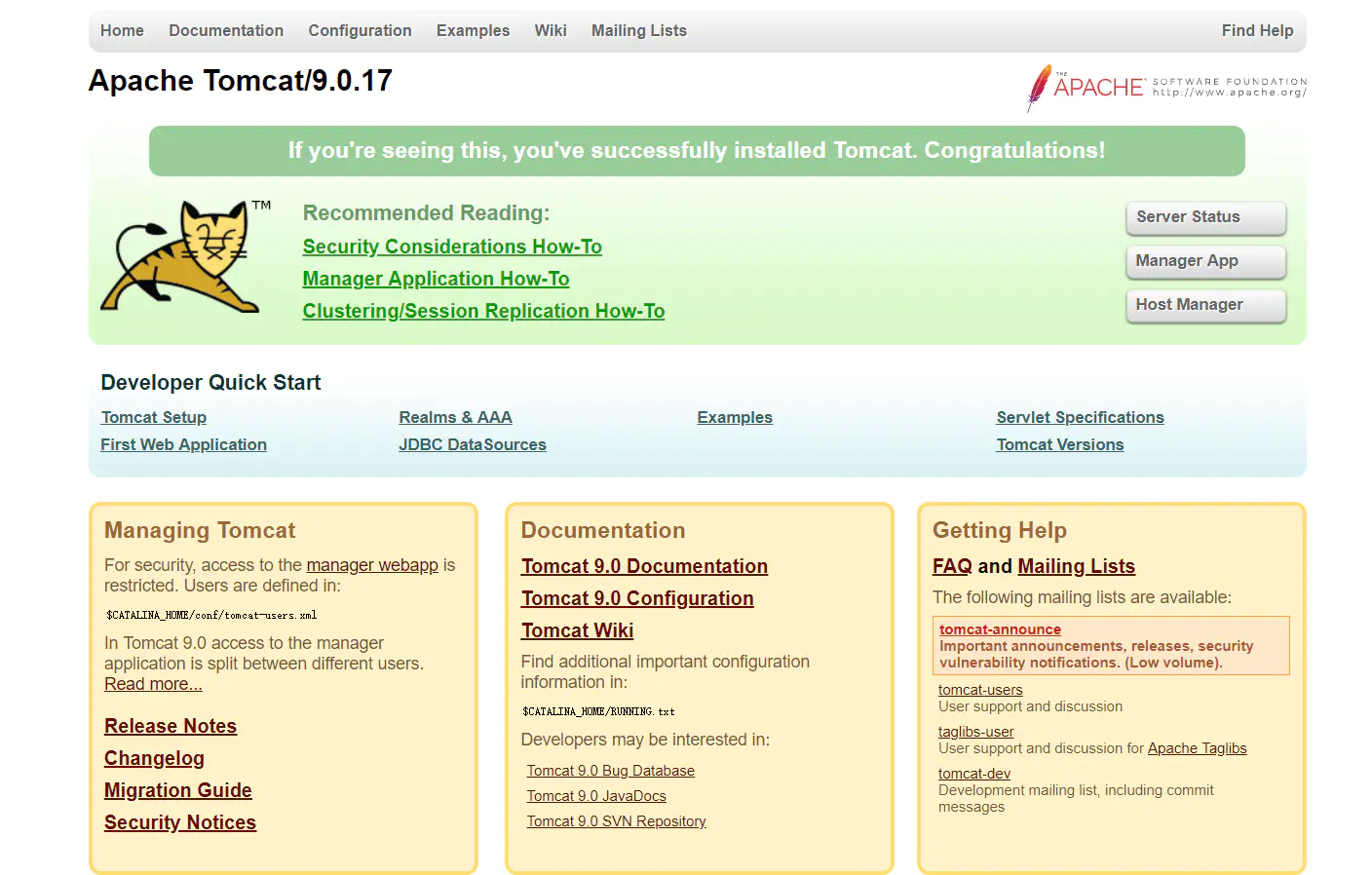Open the First Web Application link
The image size is (1372, 875).
coord(183,444)
